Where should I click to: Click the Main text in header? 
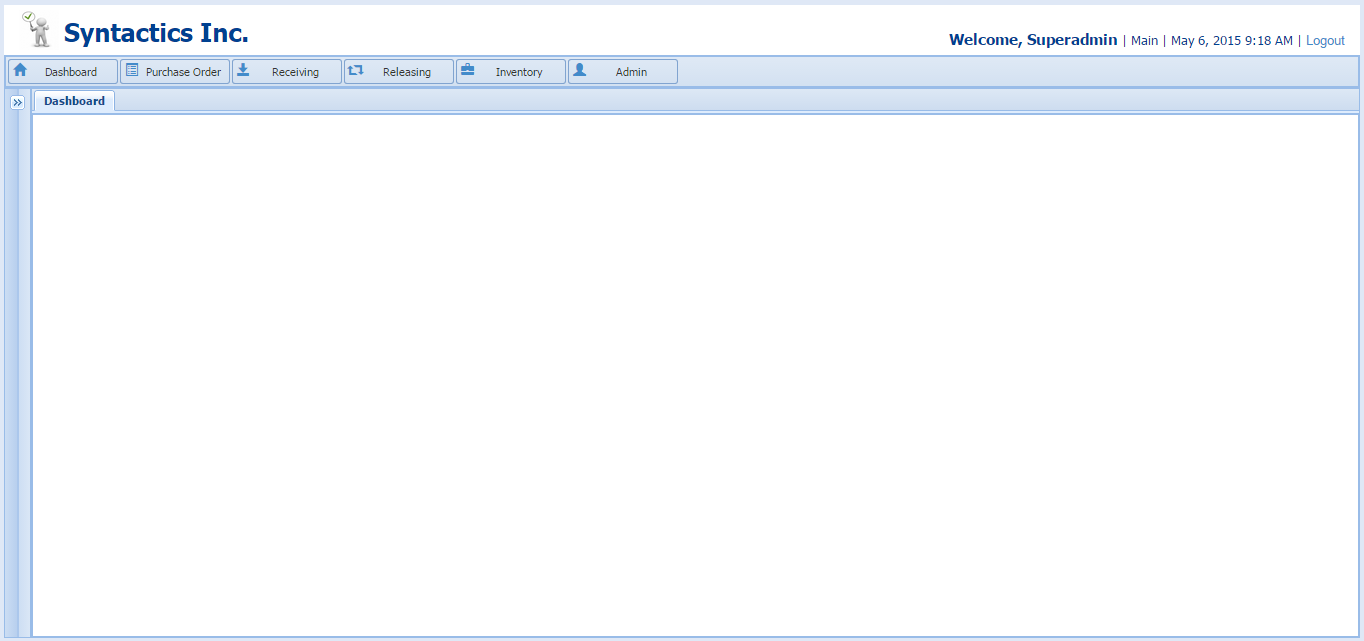[1144, 41]
